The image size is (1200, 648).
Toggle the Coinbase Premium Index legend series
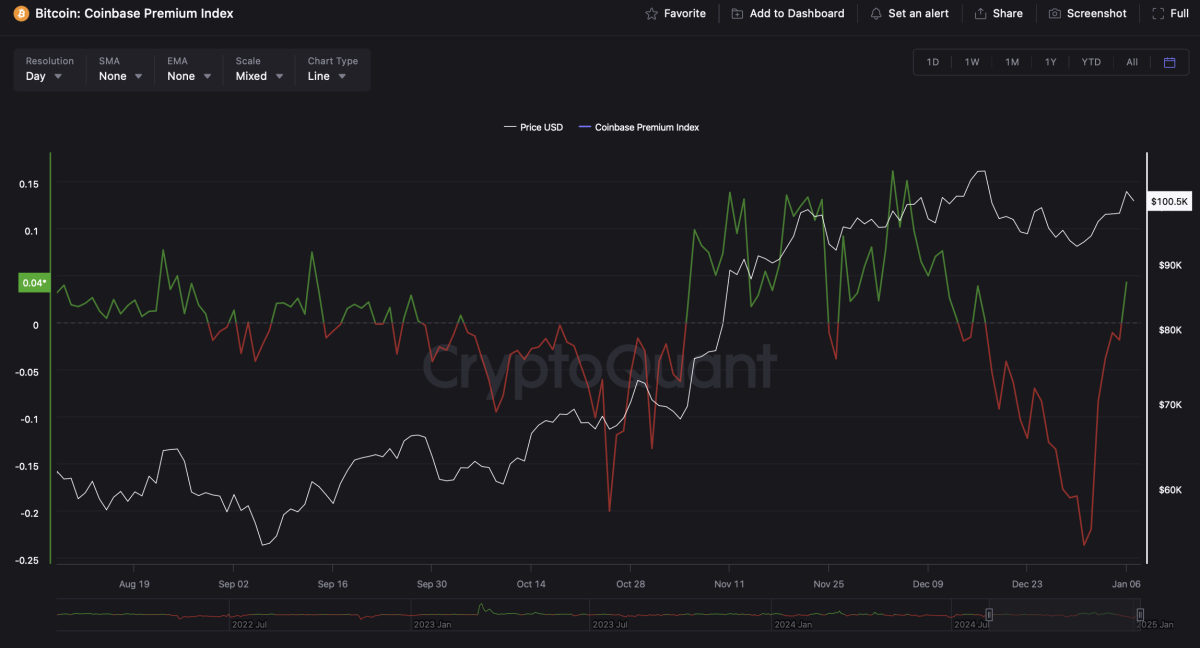point(638,128)
